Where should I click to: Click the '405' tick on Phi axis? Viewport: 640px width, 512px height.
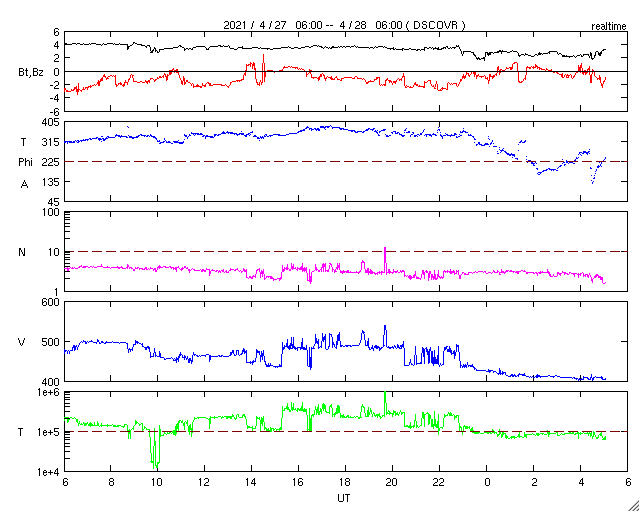pyautogui.click(x=51, y=123)
